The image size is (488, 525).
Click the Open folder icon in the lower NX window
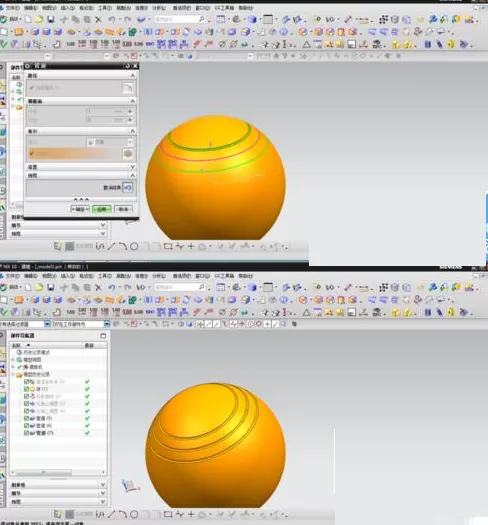[39, 287]
